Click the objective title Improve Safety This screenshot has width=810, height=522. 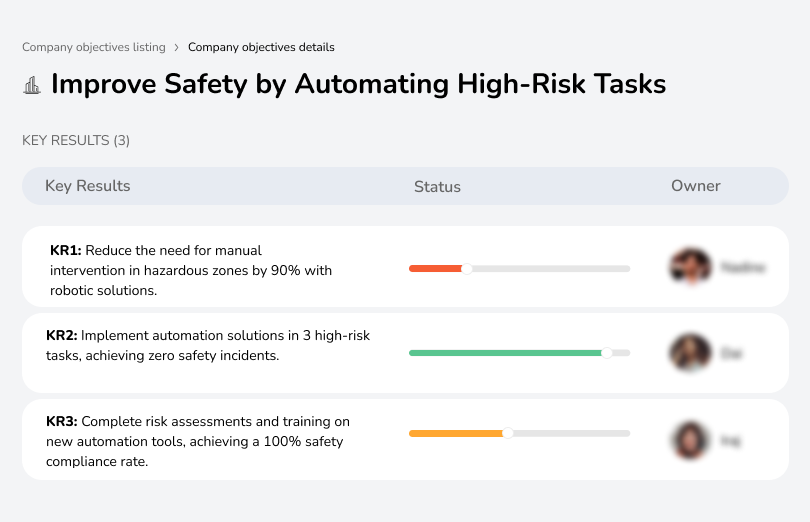[x=359, y=84]
